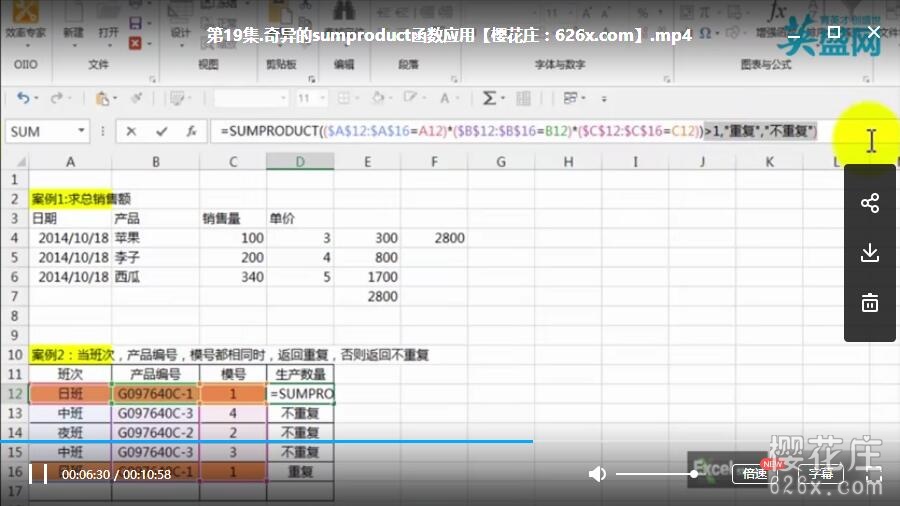900x506 pixels.
Task: Open the 字体与数字 group dialog launcher
Action: (666, 79)
